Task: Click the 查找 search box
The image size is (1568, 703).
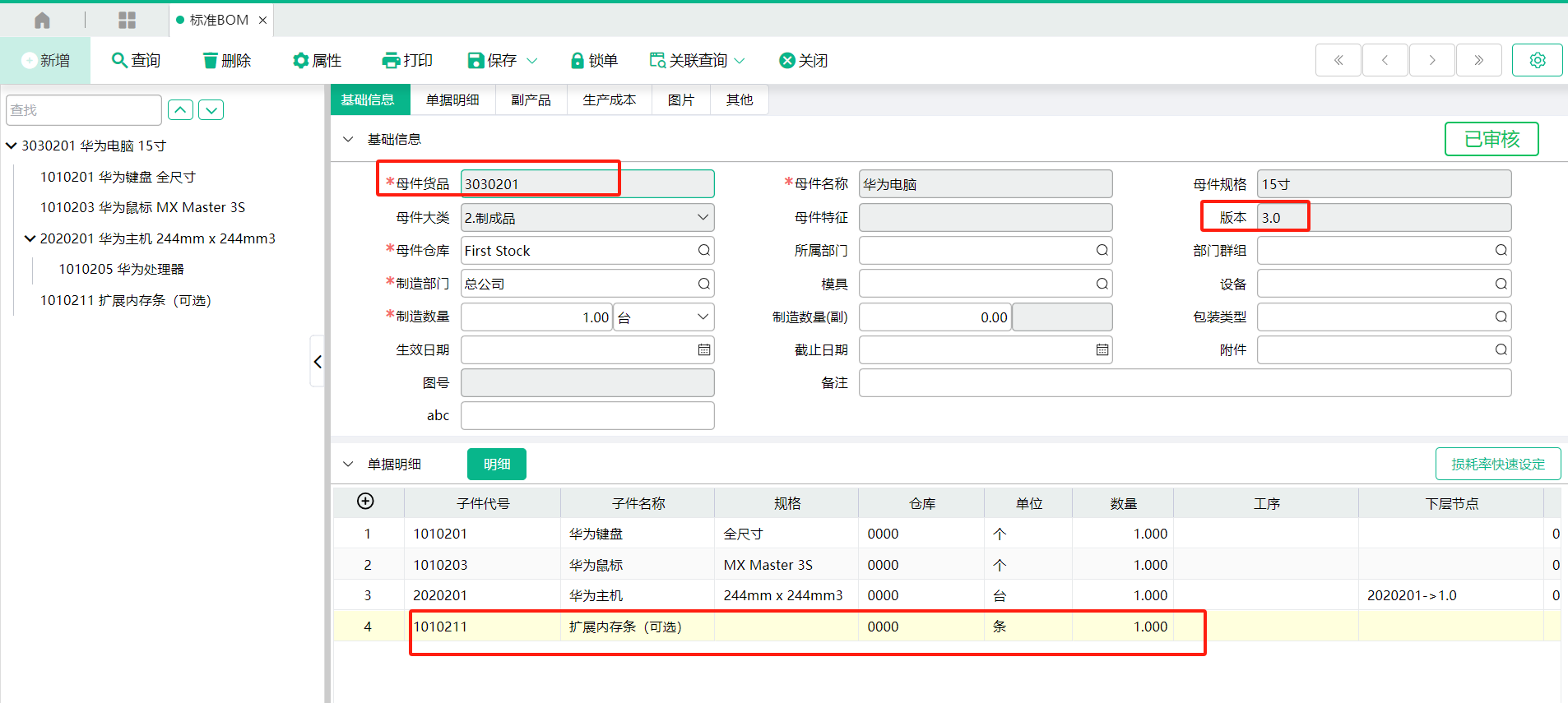Action: coord(84,110)
